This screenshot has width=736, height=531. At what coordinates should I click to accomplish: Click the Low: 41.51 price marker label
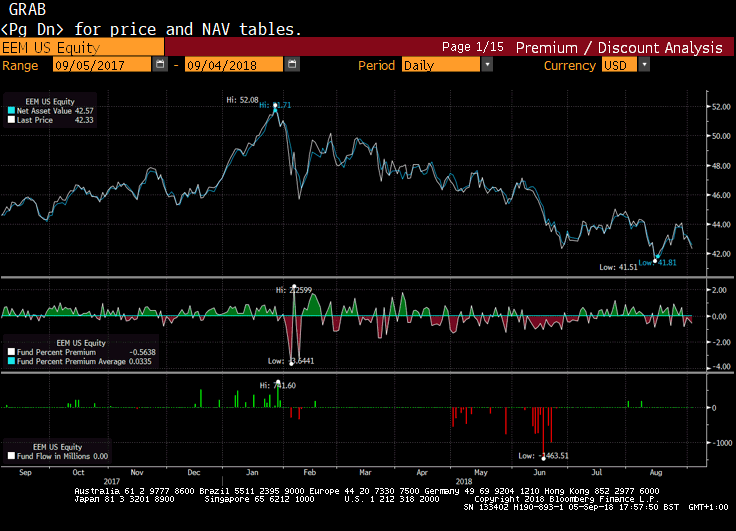coord(618,267)
